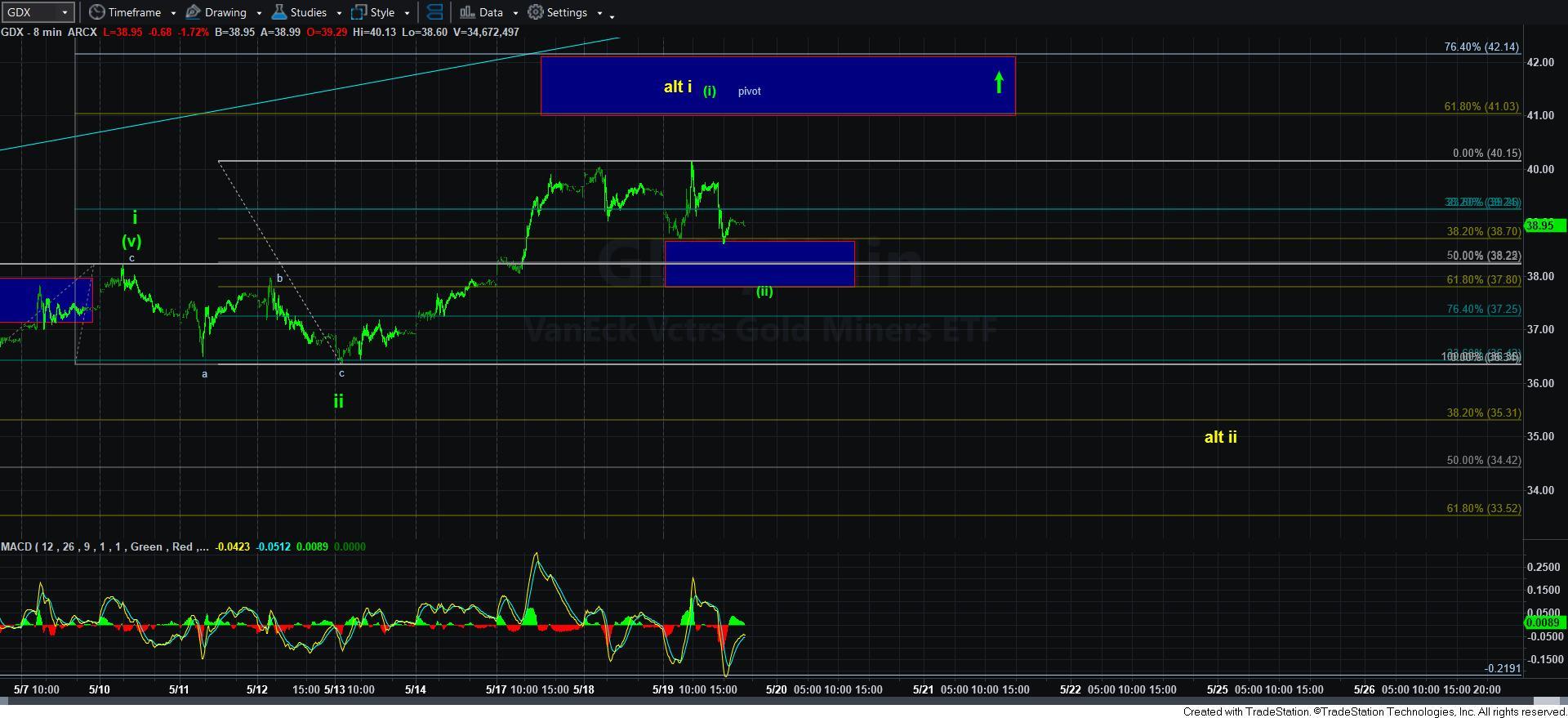
Task: Select the green 'ii' wave label
Action: point(338,401)
